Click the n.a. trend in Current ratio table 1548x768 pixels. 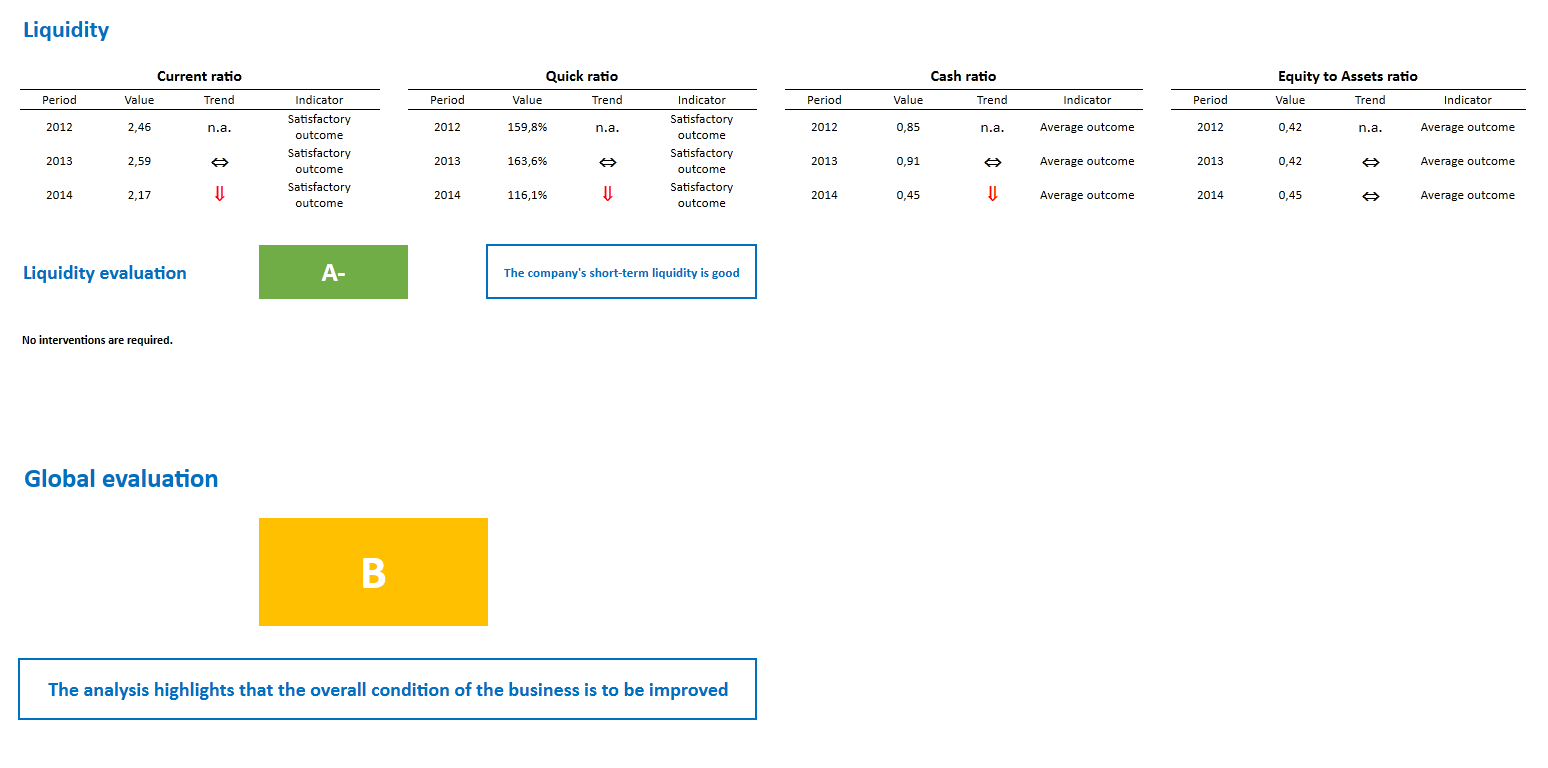point(219,128)
